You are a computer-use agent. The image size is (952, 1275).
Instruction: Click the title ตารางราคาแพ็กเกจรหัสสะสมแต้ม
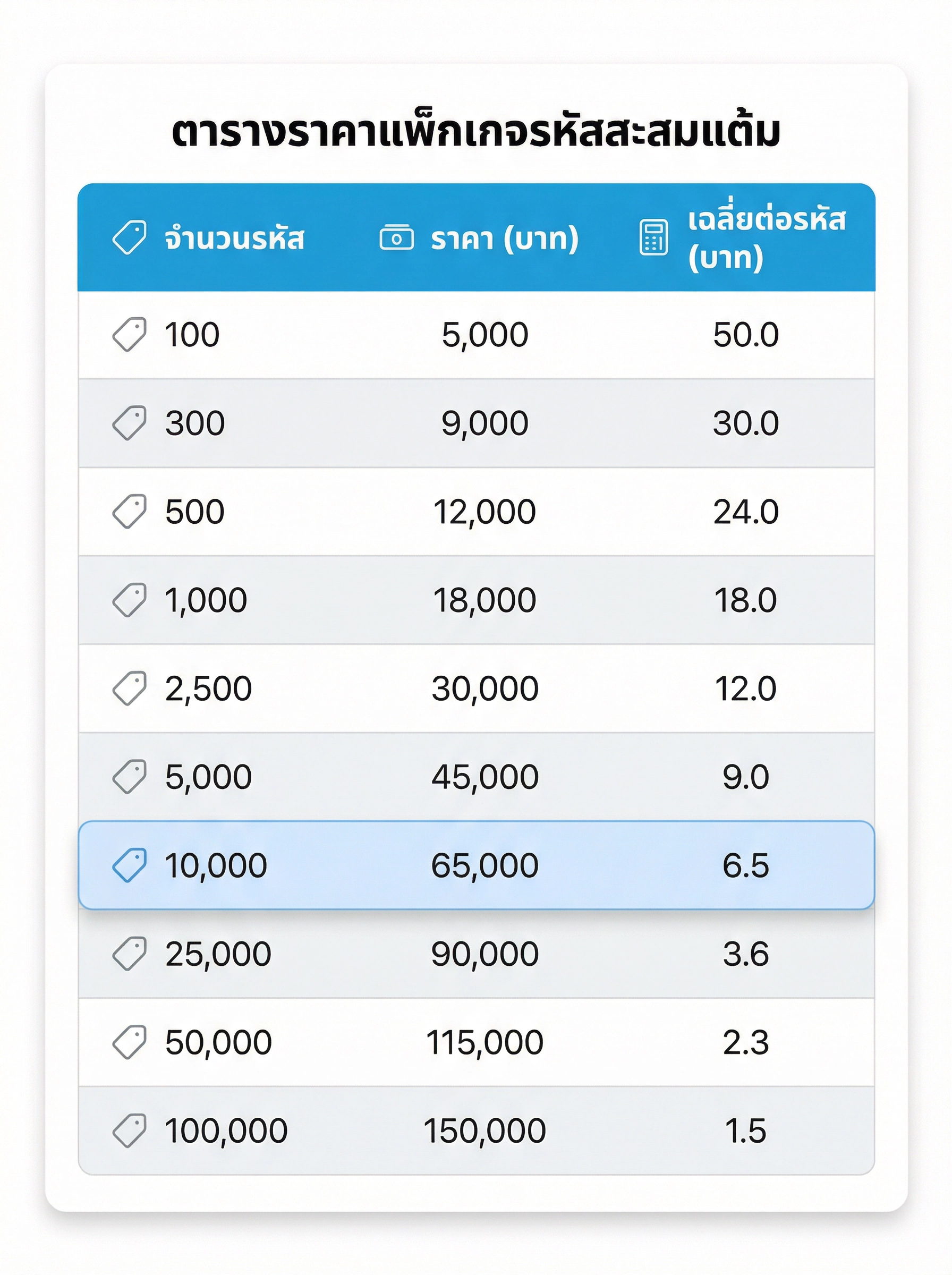click(x=476, y=132)
